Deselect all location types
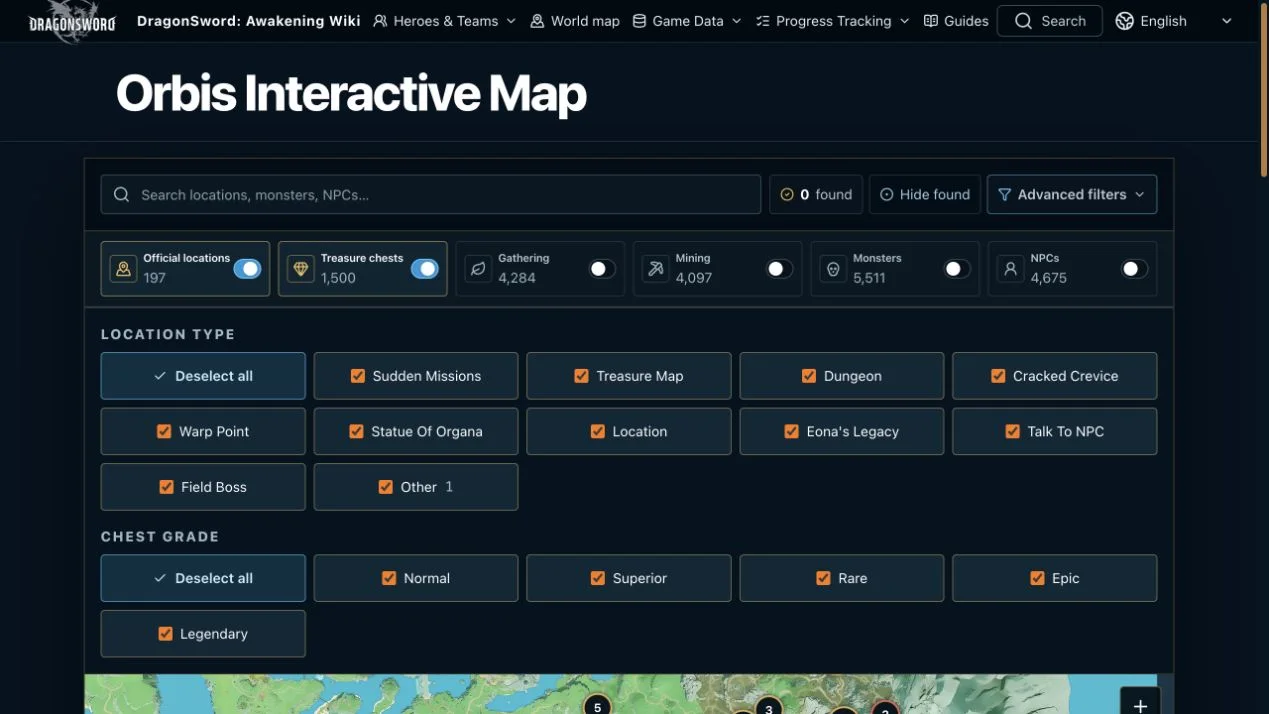 click(x=203, y=376)
